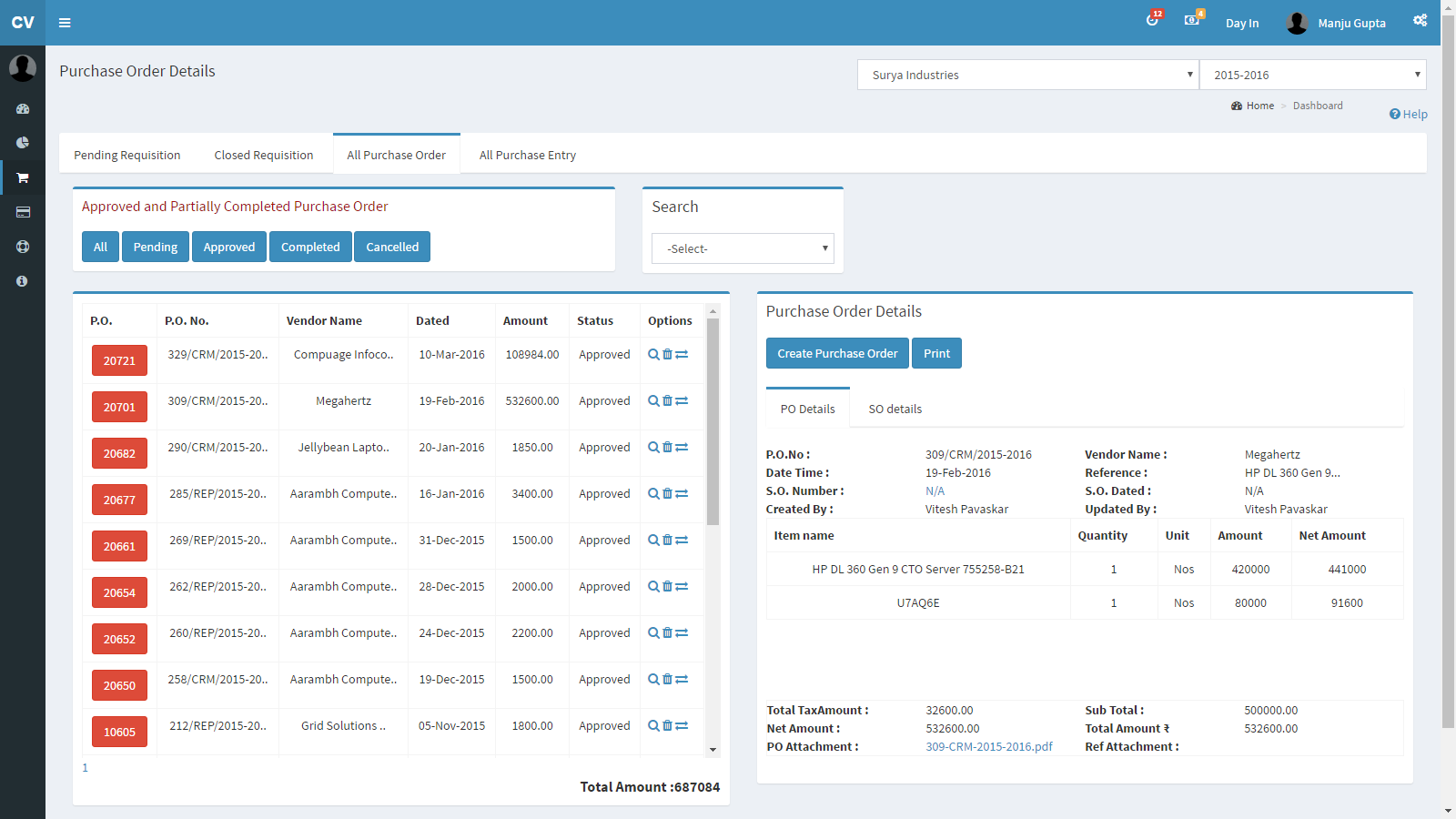
Task: Sort by the Vendor Name column header
Action: 324,320
